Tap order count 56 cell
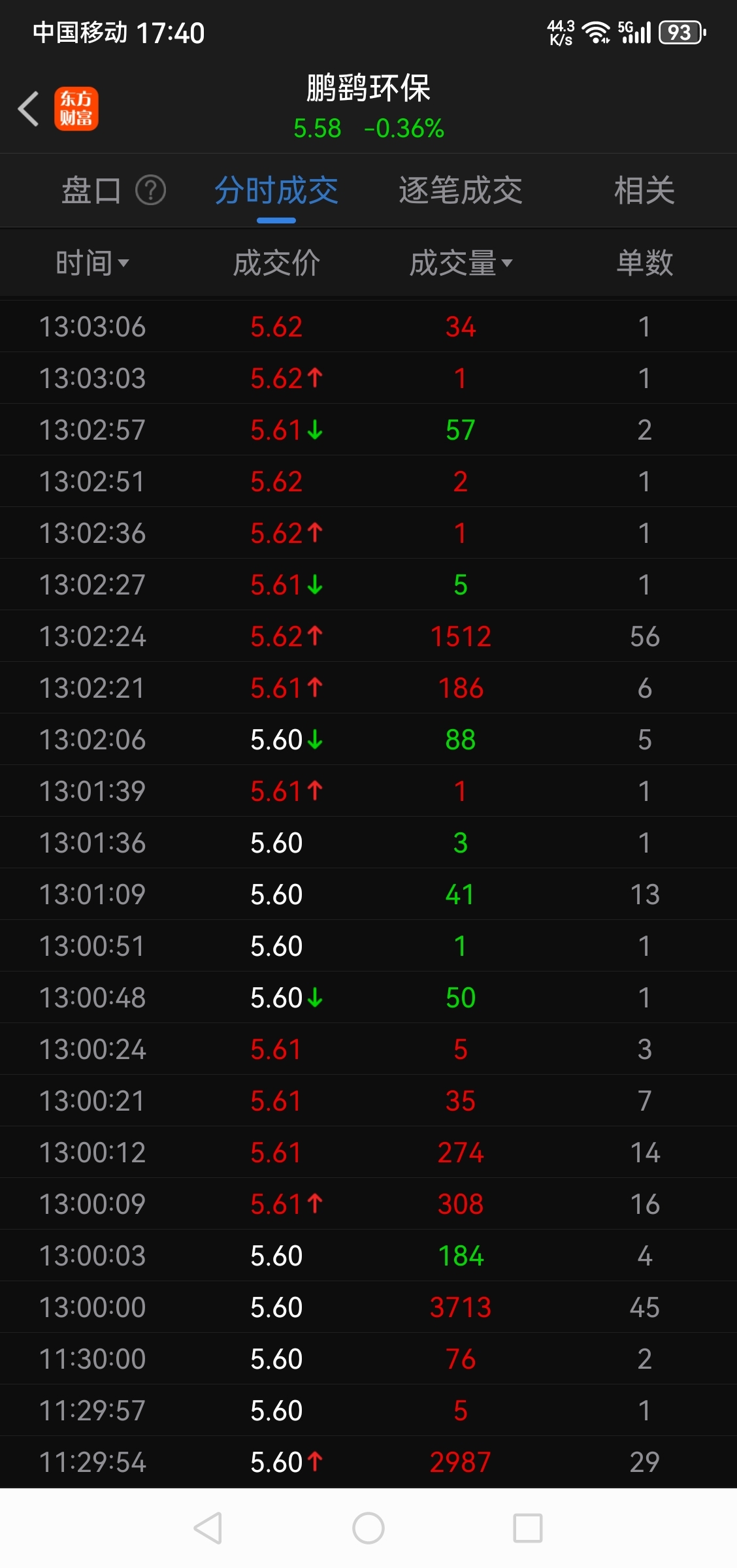Viewport: 737px width, 1568px height. [x=644, y=636]
